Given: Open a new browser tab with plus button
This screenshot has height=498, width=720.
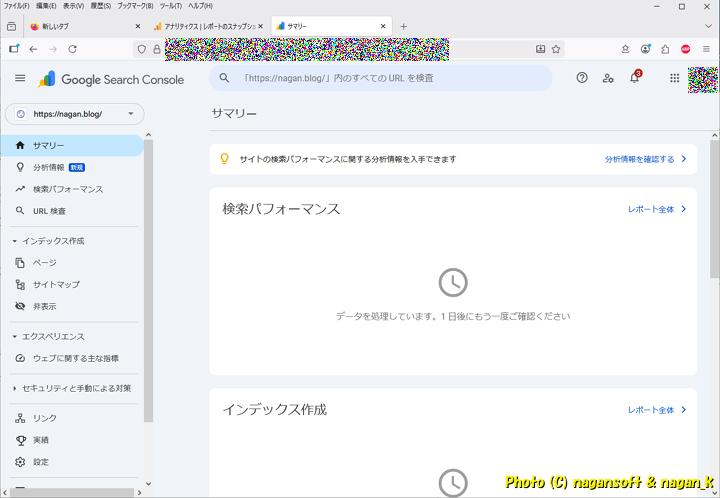Looking at the screenshot, I should pyautogui.click(x=404, y=26).
